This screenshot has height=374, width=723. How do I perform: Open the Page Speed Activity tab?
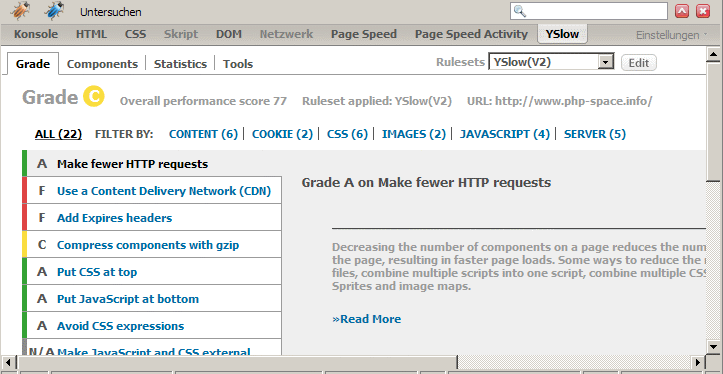point(471,34)
